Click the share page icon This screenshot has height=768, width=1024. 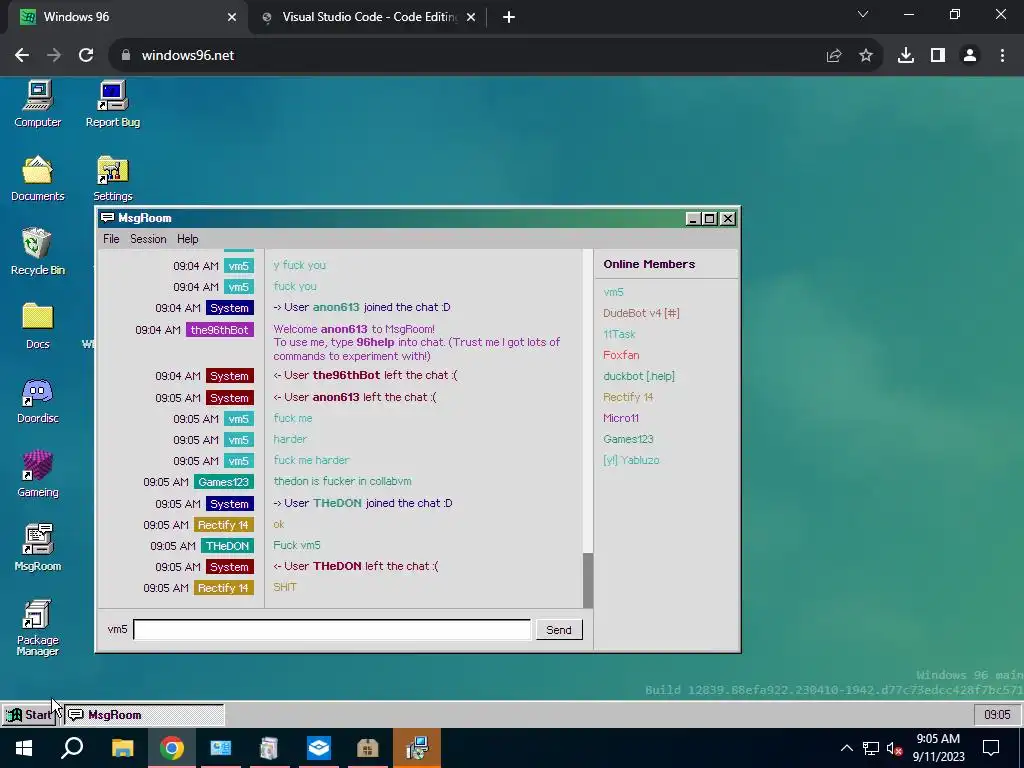click(x=834, y=56)
